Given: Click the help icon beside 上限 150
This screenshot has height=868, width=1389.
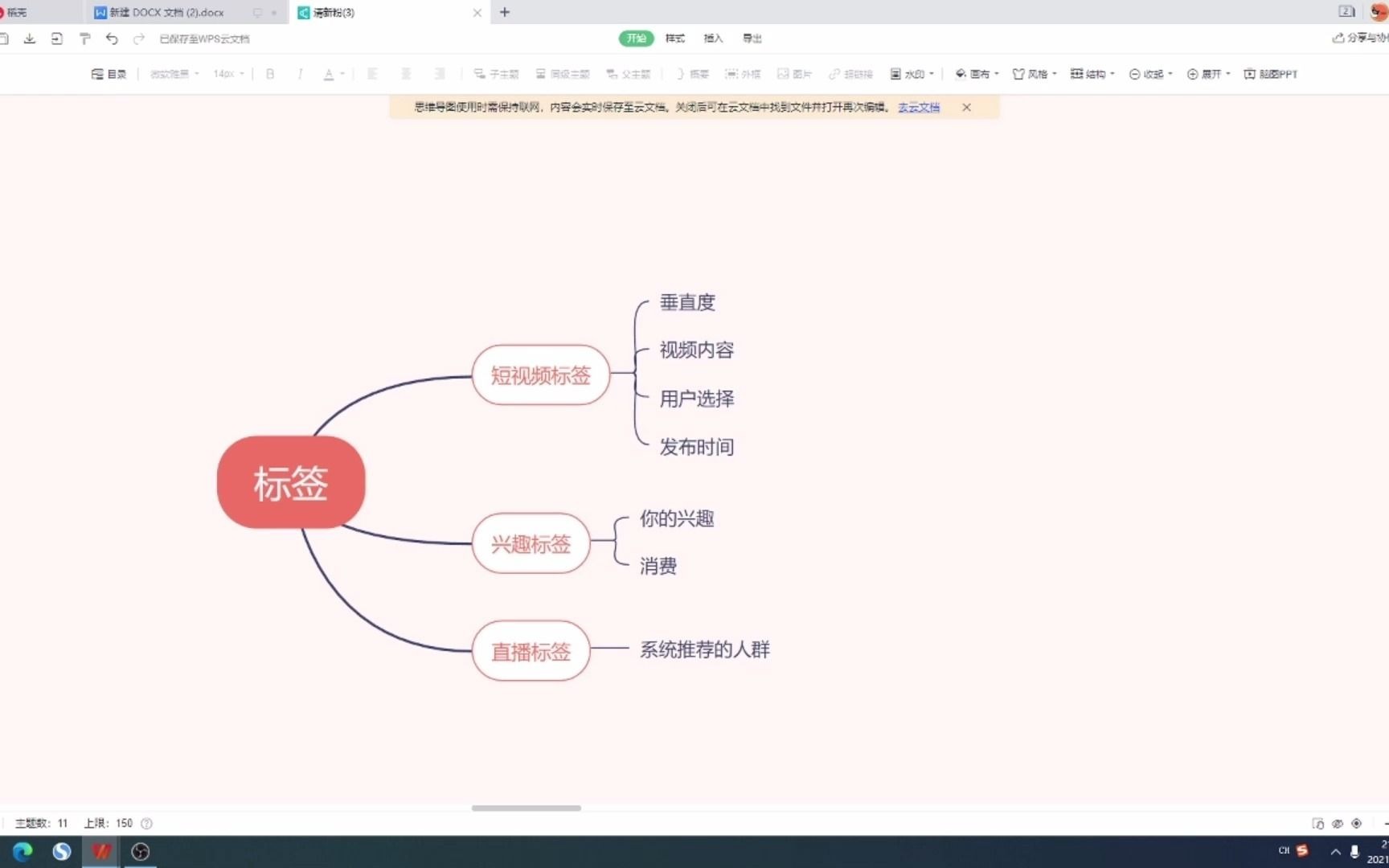Looking at the screenshot, I should (146, 823).
